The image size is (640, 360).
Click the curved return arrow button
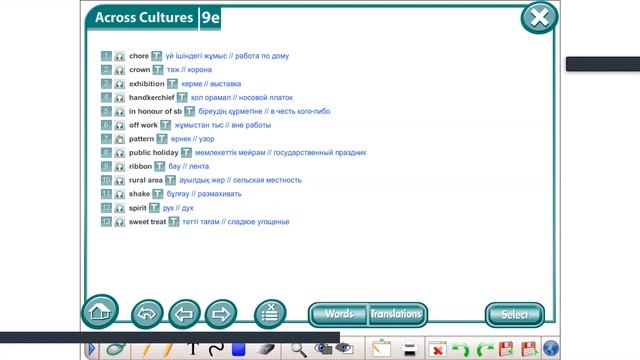(x=147, y=314)
